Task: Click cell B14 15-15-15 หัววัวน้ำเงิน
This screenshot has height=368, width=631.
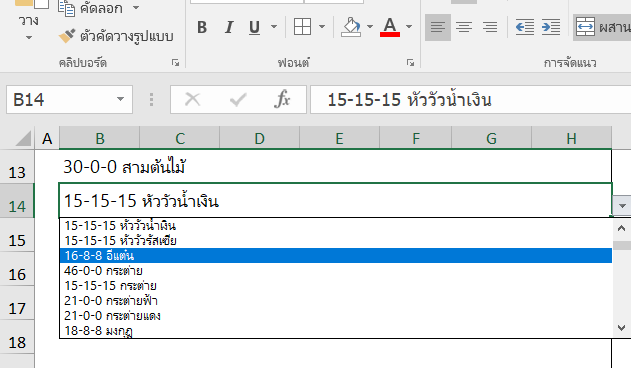Action: [336, 201]
